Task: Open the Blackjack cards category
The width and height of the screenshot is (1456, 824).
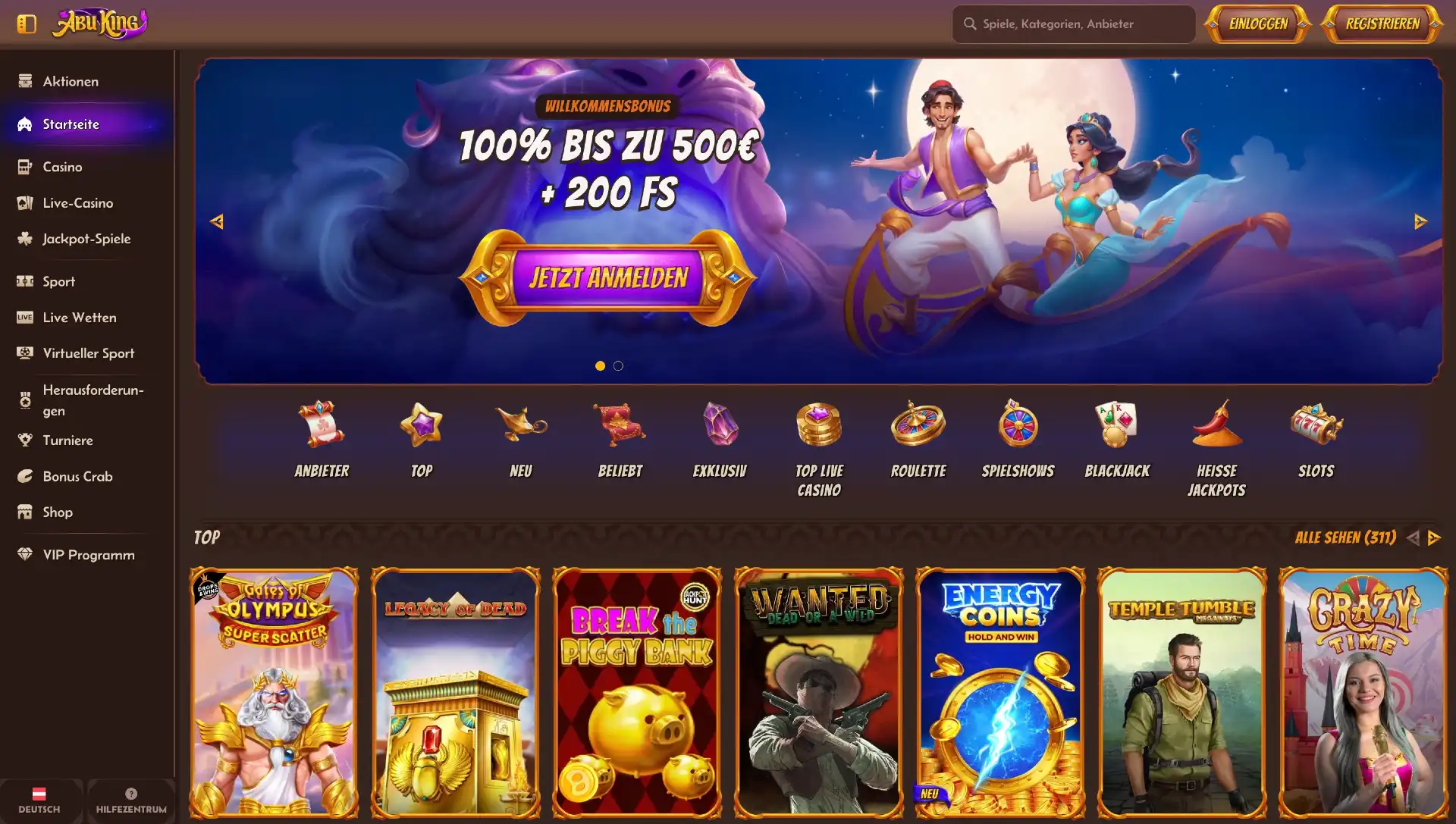Action: pyautogui.click(x=1117, y=425)
